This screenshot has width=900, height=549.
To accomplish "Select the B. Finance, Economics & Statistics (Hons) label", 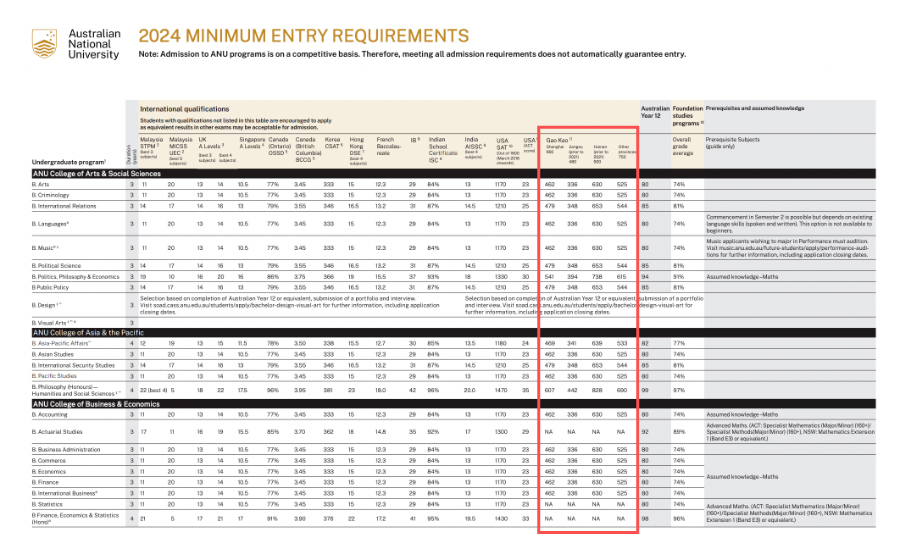I will pyautogui.click(x=75, y=519).
